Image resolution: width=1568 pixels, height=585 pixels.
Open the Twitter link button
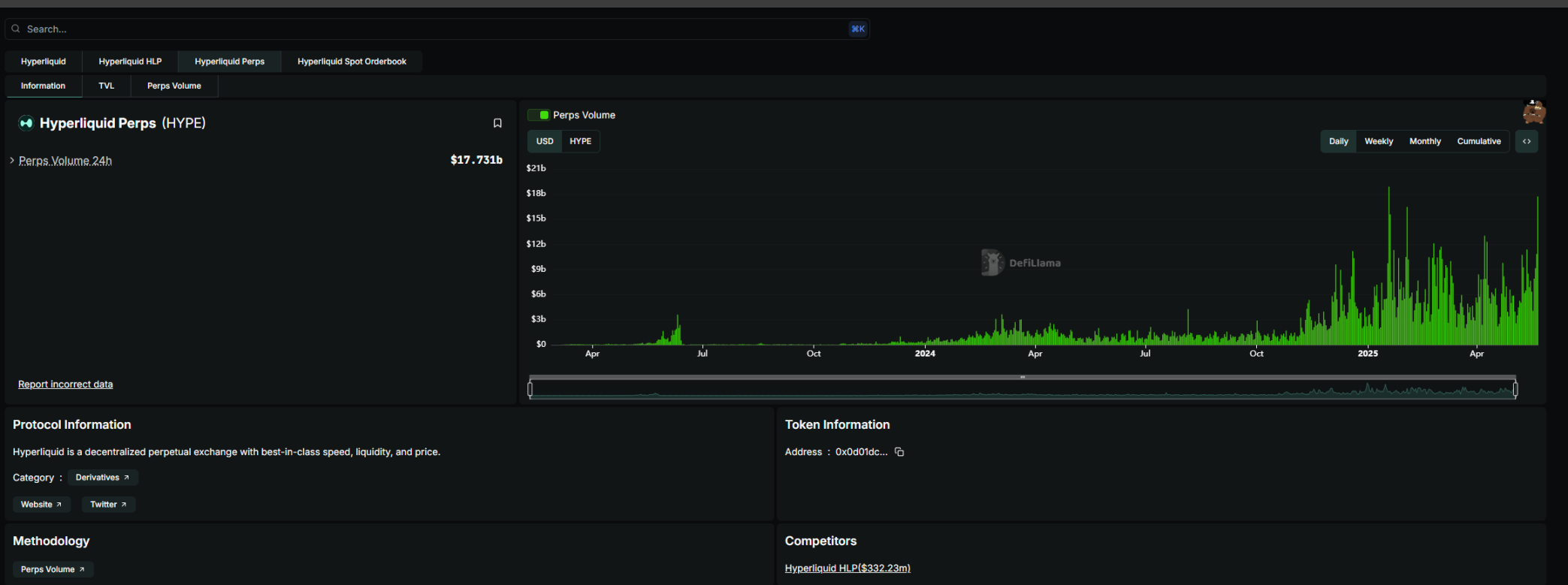(108, 505)
